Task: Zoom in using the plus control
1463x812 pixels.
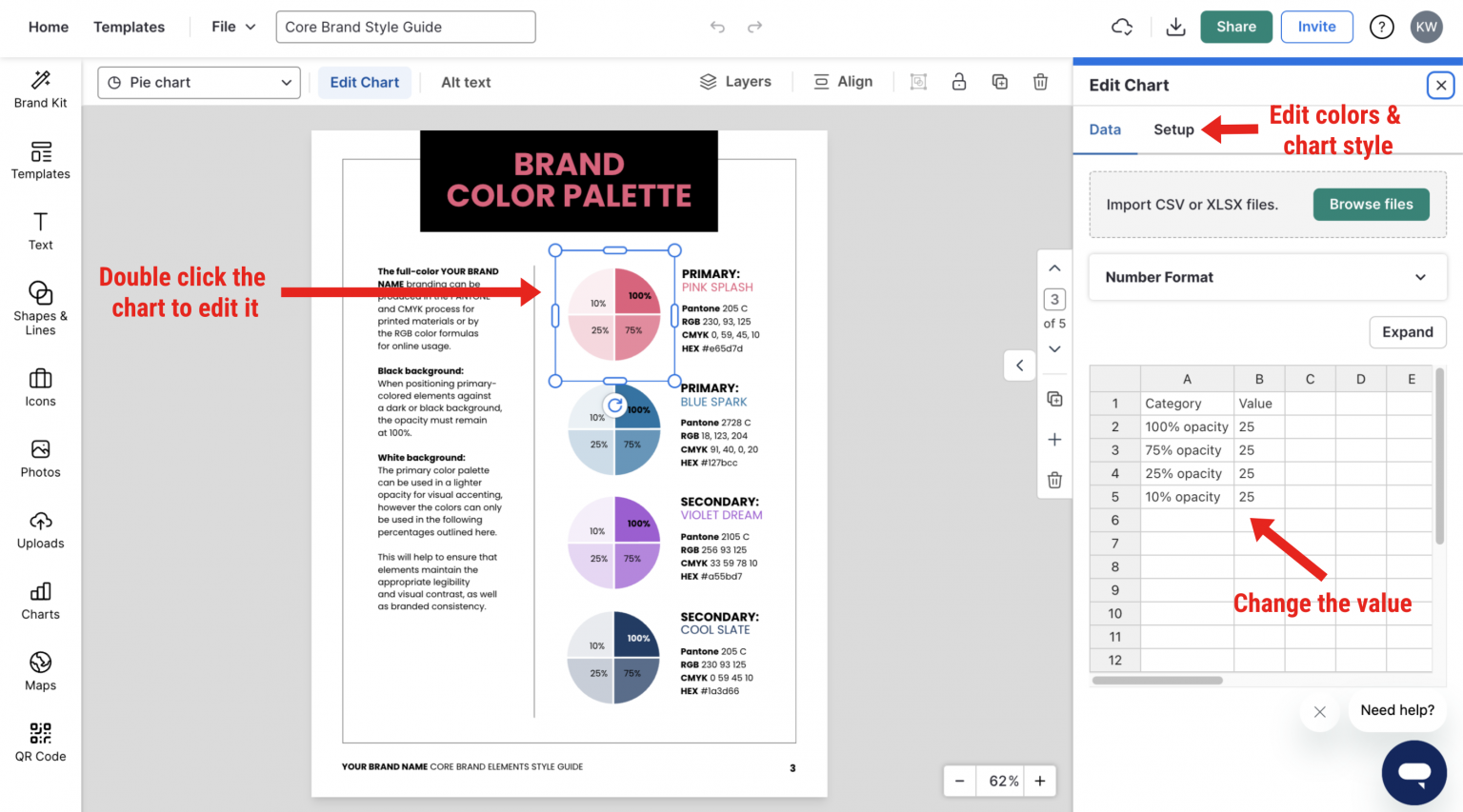Action: [1039, 781]
